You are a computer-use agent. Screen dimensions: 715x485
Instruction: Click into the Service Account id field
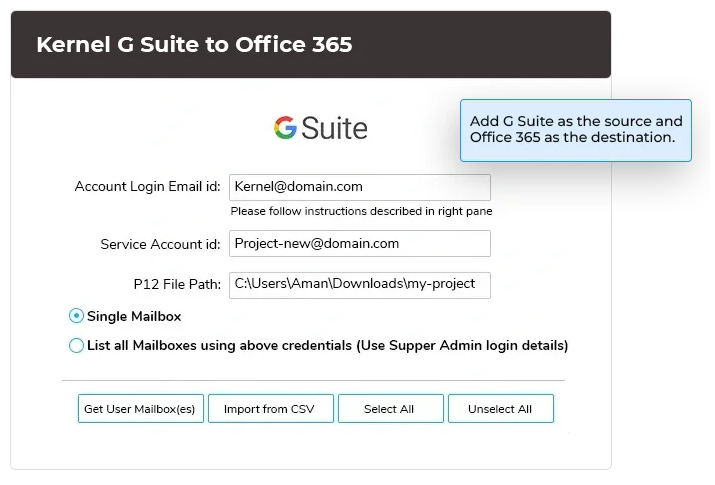[x=359, y=244]
